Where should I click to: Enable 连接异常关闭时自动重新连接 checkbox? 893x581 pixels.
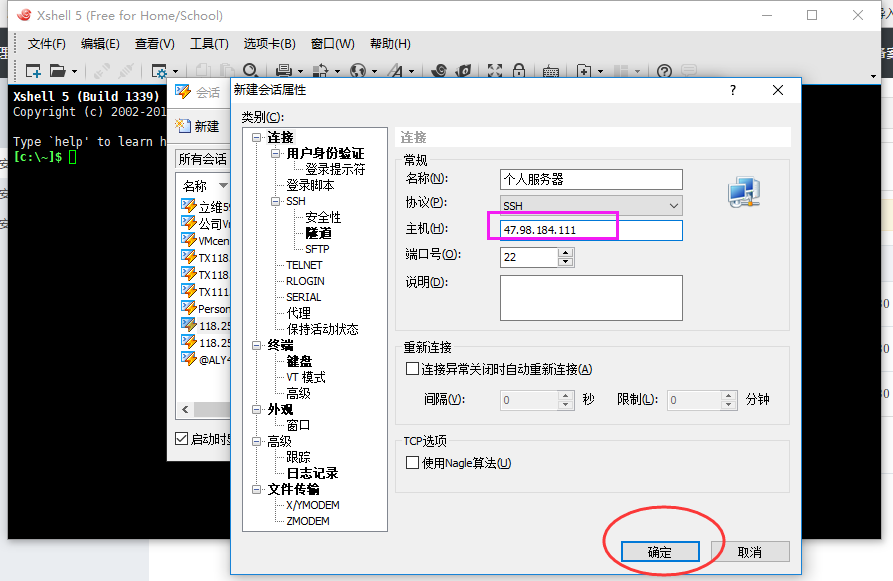(x=412, y=369)
